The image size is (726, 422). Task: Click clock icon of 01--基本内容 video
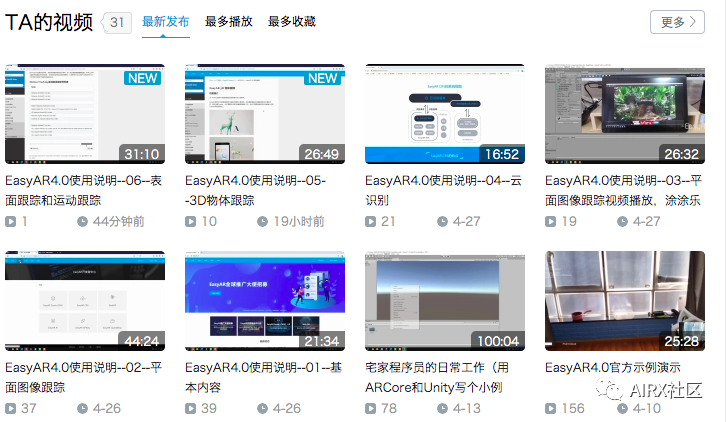(263, 409)
